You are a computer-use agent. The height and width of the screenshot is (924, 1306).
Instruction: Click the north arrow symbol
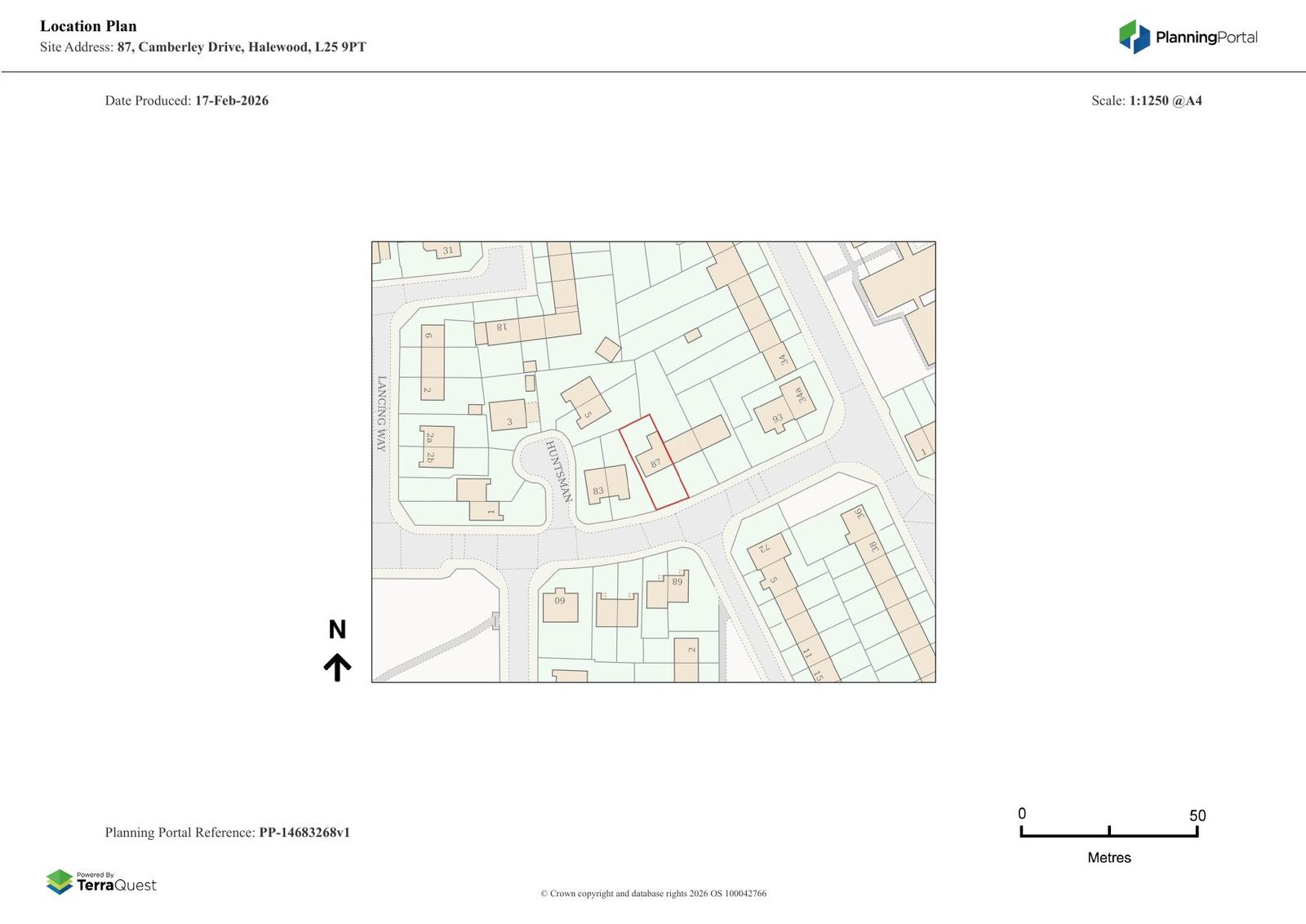click(x=337, y=667)
